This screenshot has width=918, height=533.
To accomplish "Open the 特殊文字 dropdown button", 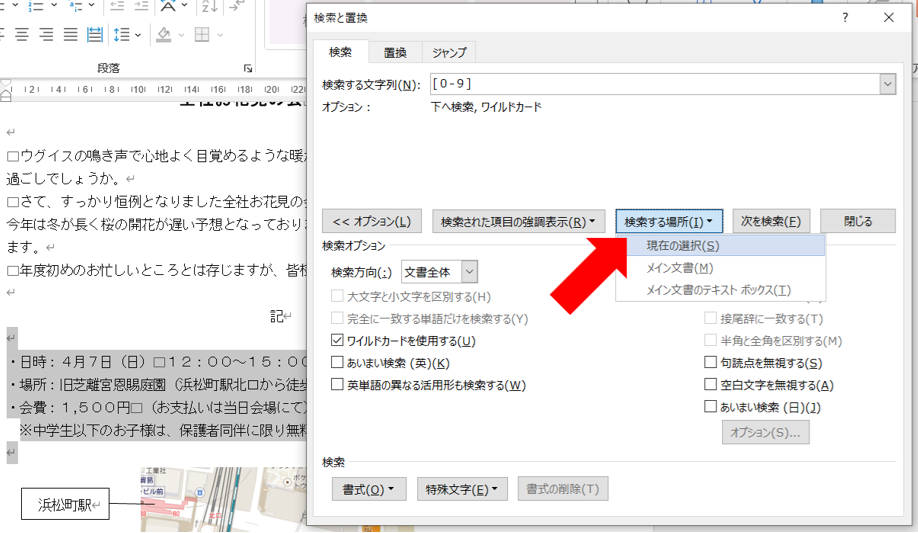I will tap(462, 489).
